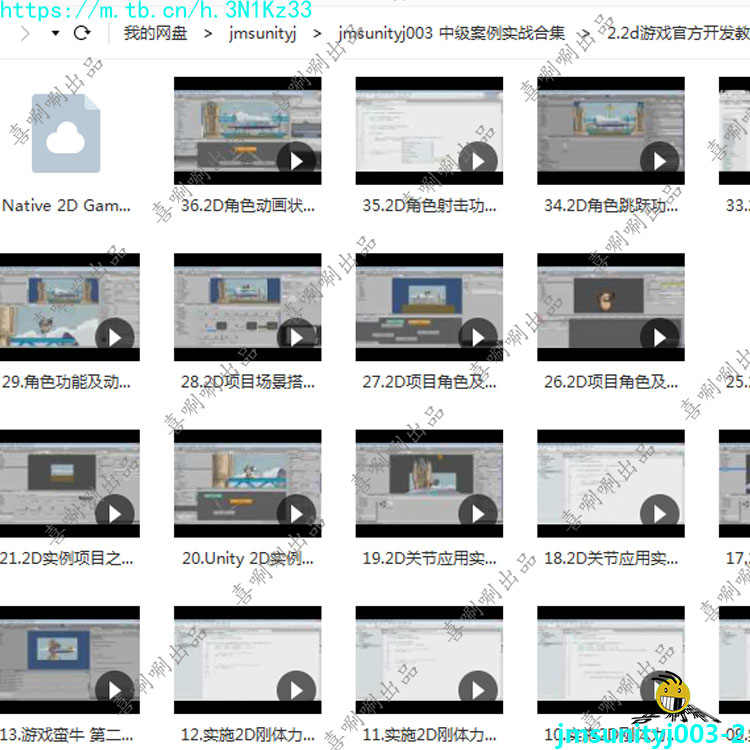This screenshot has height=750, width=750.
Task: Click the forward navigation arrow
Action: tap(25, 34)
